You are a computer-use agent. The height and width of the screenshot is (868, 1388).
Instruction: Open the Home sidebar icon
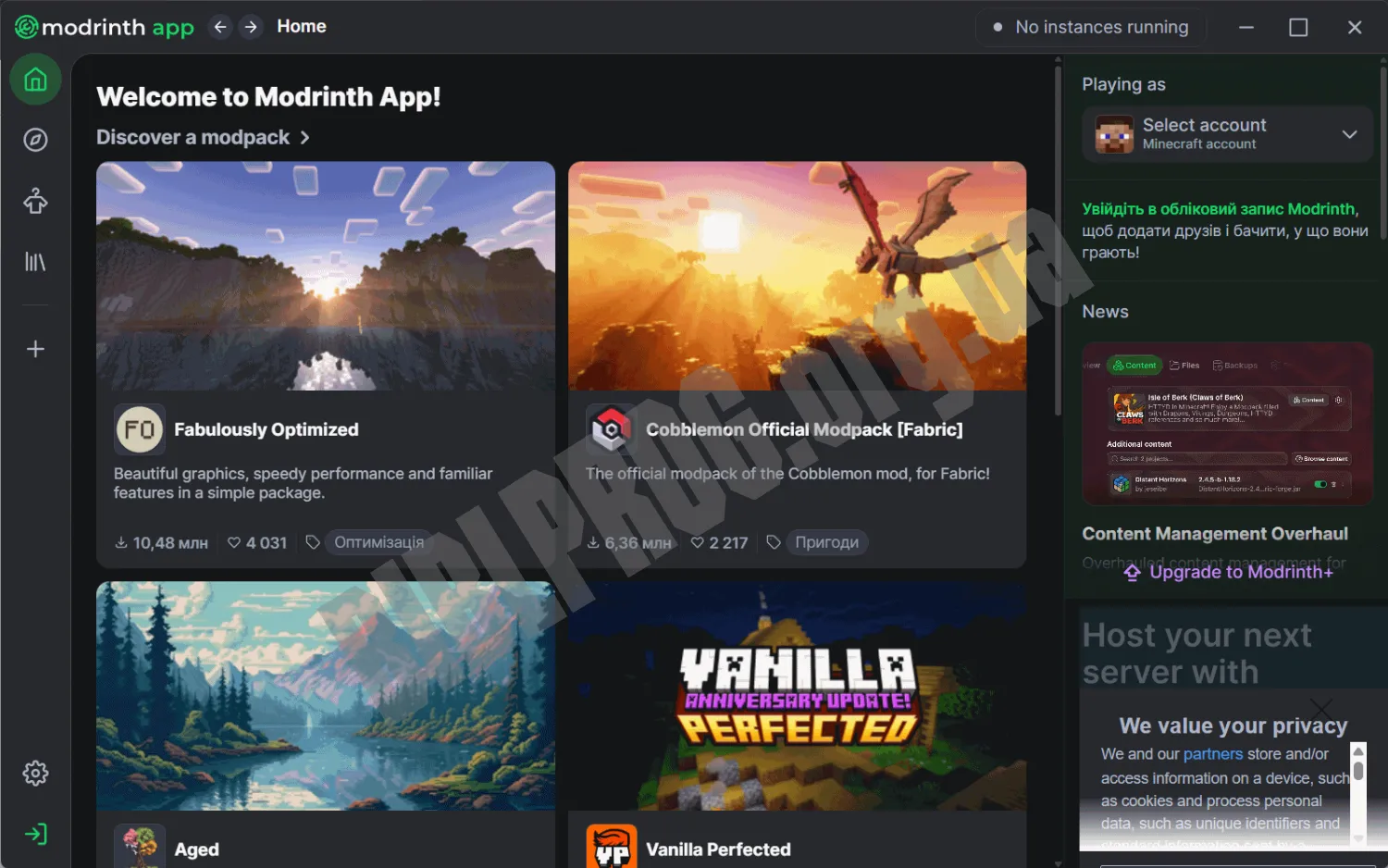35,80
